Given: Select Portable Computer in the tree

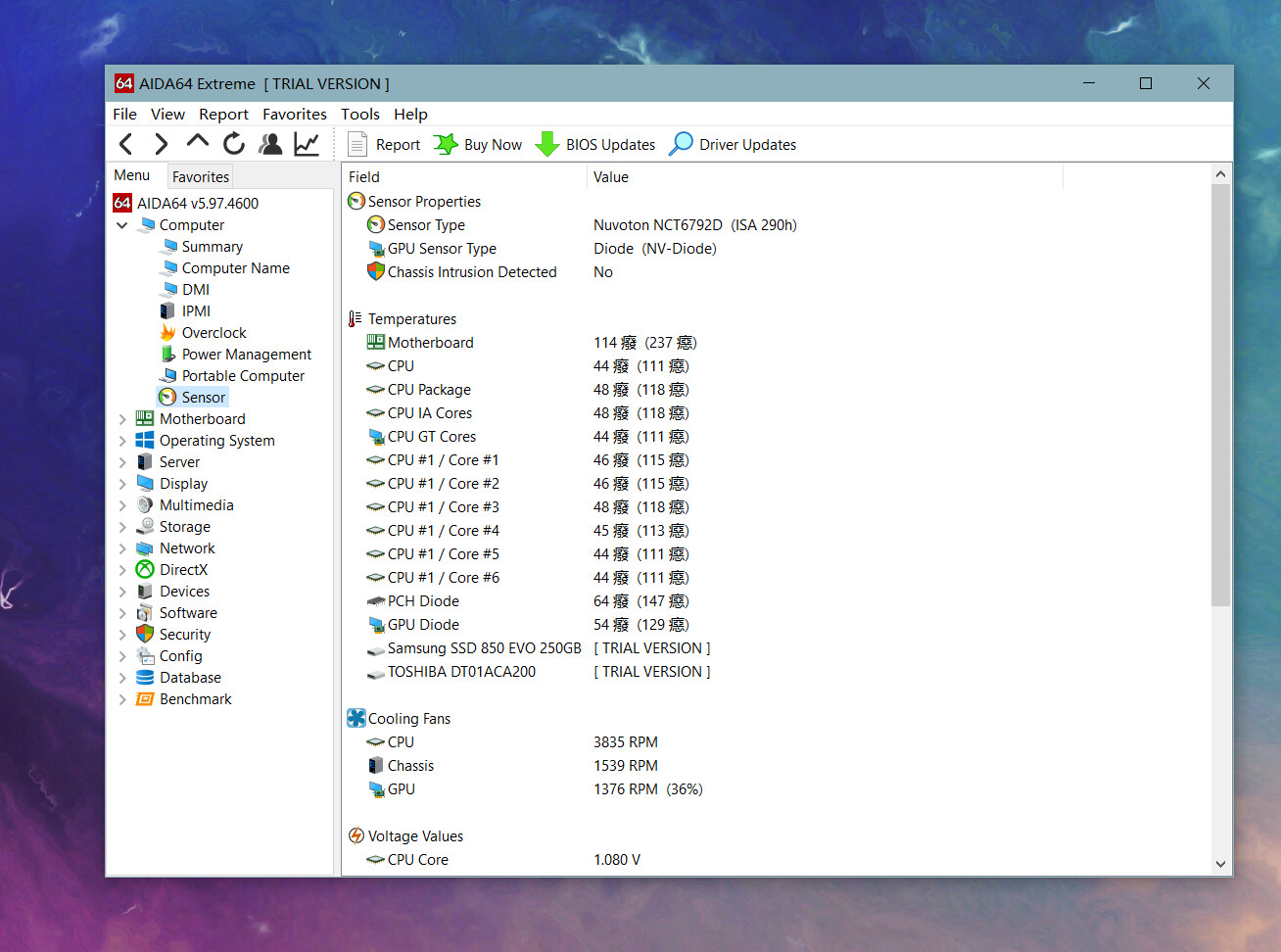Looking at the screenshot, I should 243,376.
